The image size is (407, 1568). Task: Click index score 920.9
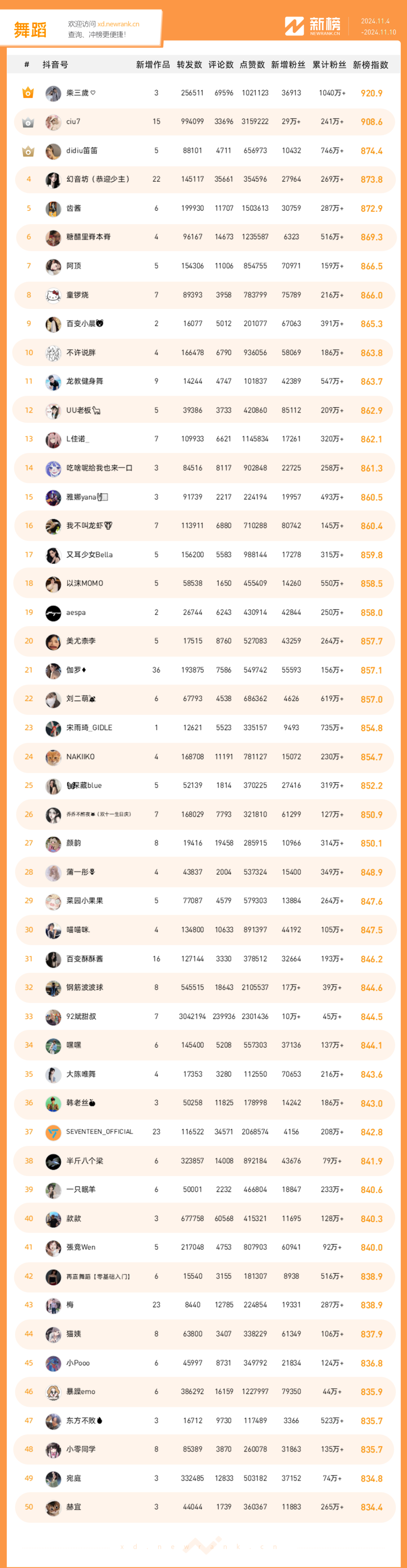(x=371, y=93)
